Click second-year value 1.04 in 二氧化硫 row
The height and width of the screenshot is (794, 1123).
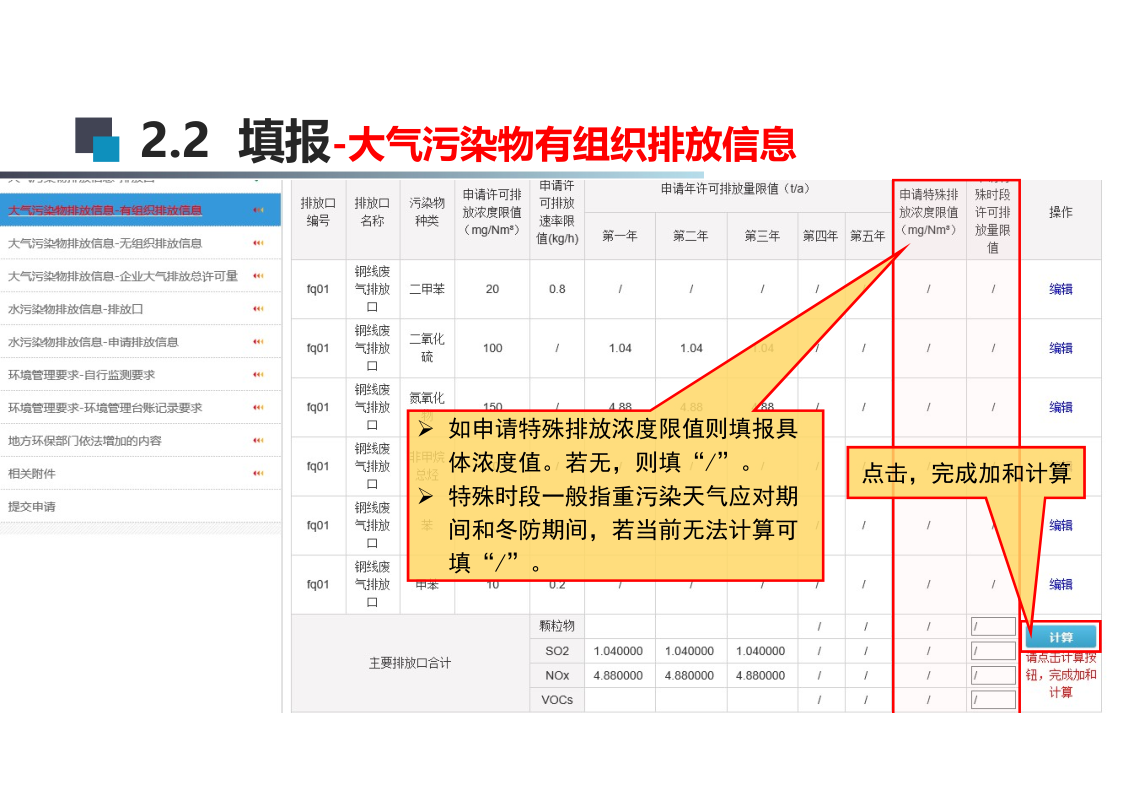coord(691,349)
